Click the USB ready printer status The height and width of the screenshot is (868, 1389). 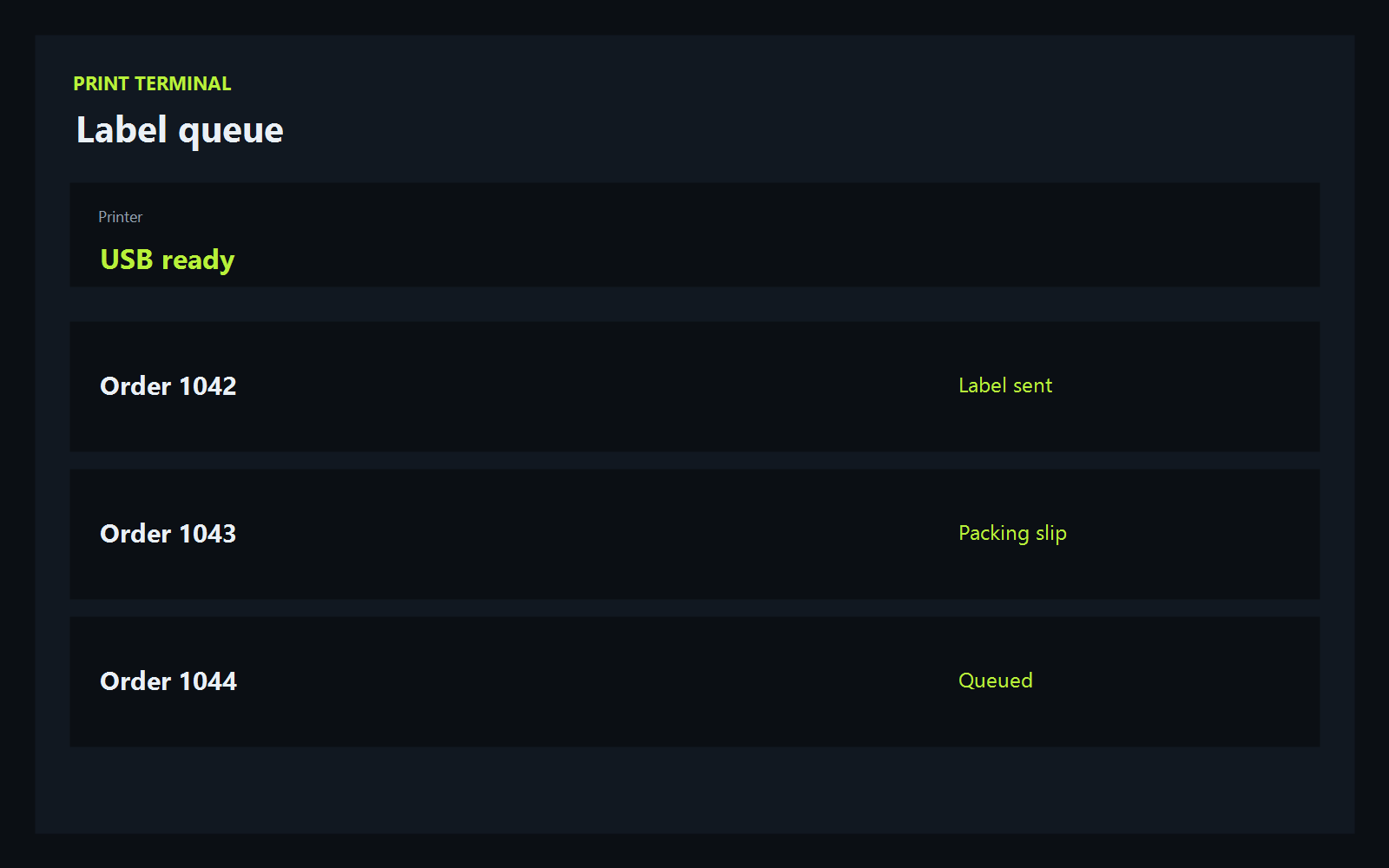click(x=168, y=260)
